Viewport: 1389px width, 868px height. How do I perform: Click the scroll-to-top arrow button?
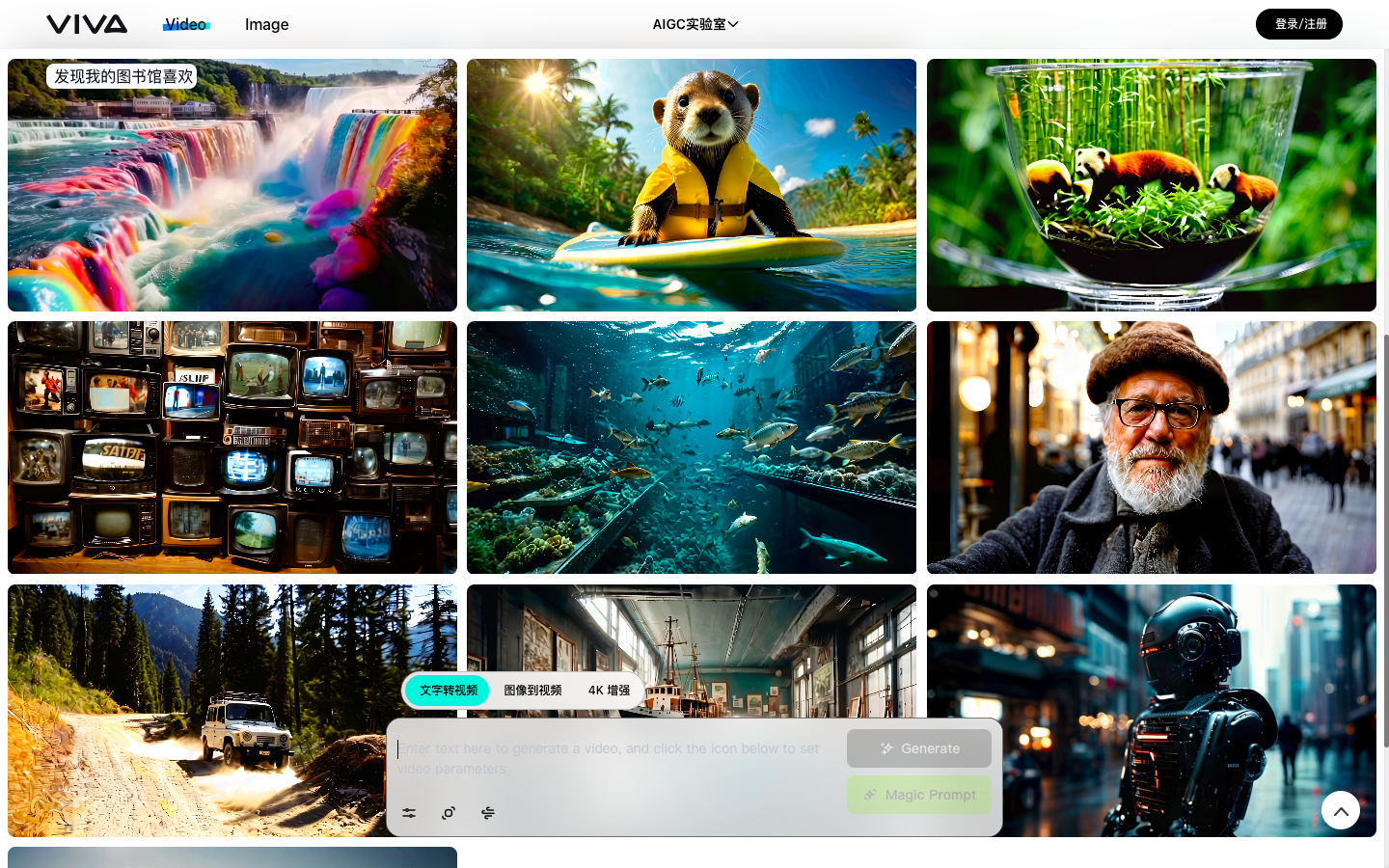(x=1341, y=811)
